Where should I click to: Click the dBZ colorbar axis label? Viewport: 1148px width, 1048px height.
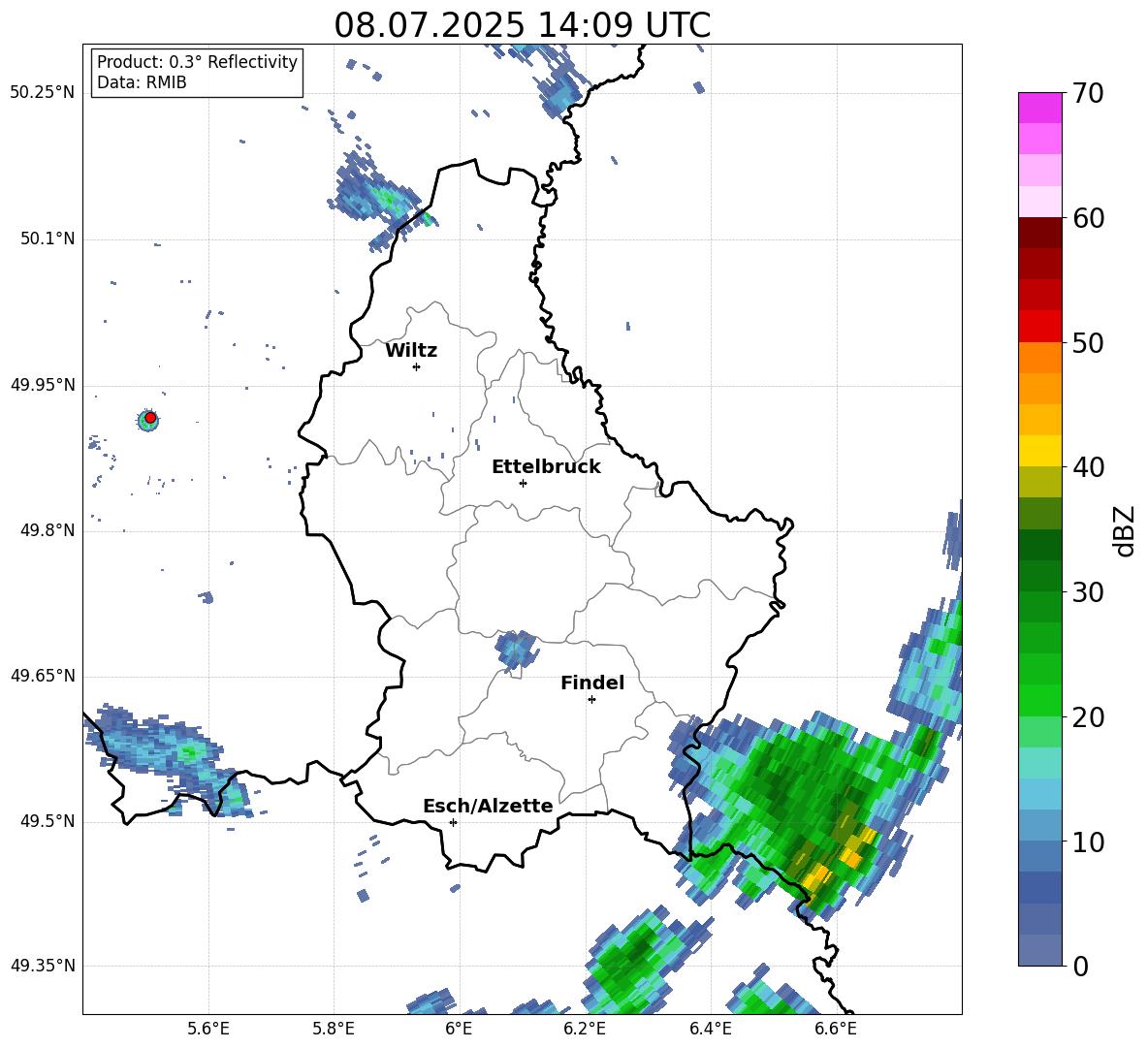pos(1124,530)
